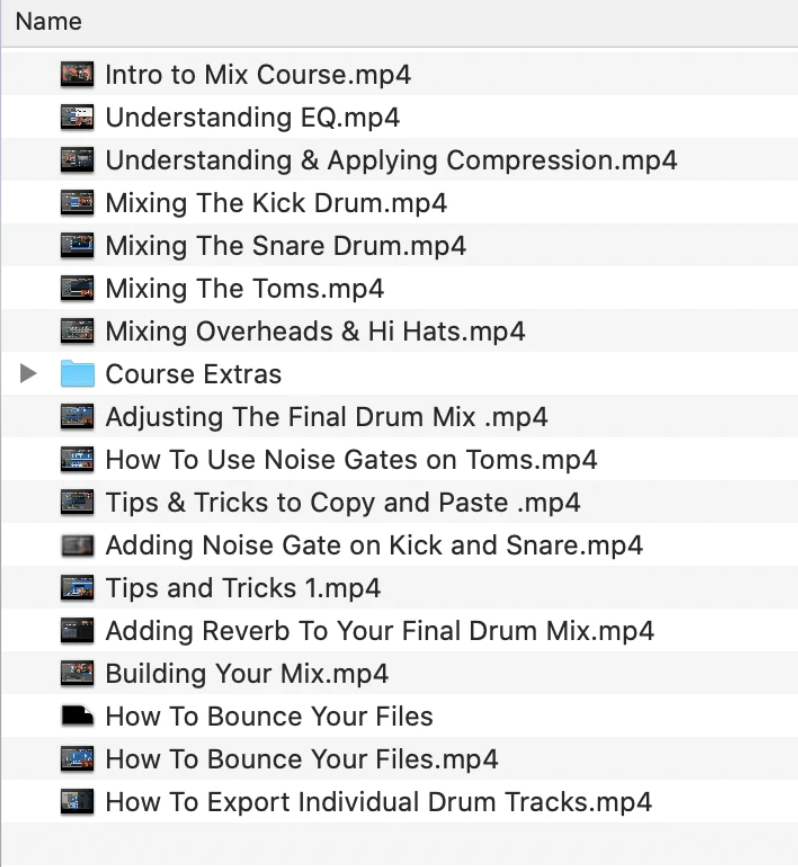Sort files by the Name column header

click(48, 21)
